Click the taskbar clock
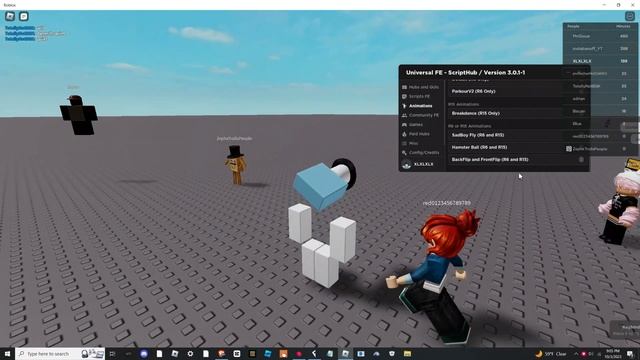 coord(613,353)
